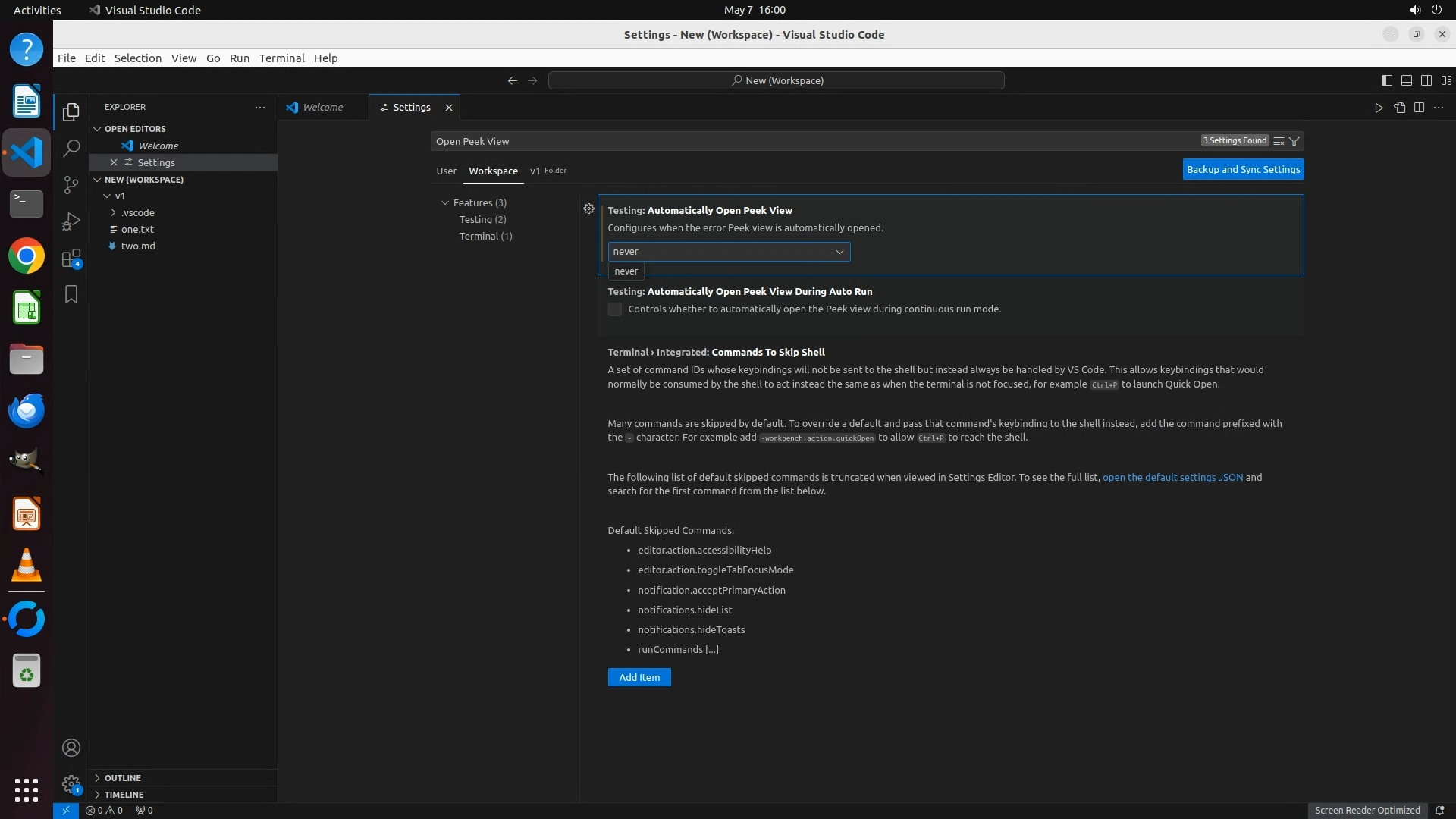This screenshot has height=819, width=1456.
Task: Expand the Outline section
Action: pos(123,778)
